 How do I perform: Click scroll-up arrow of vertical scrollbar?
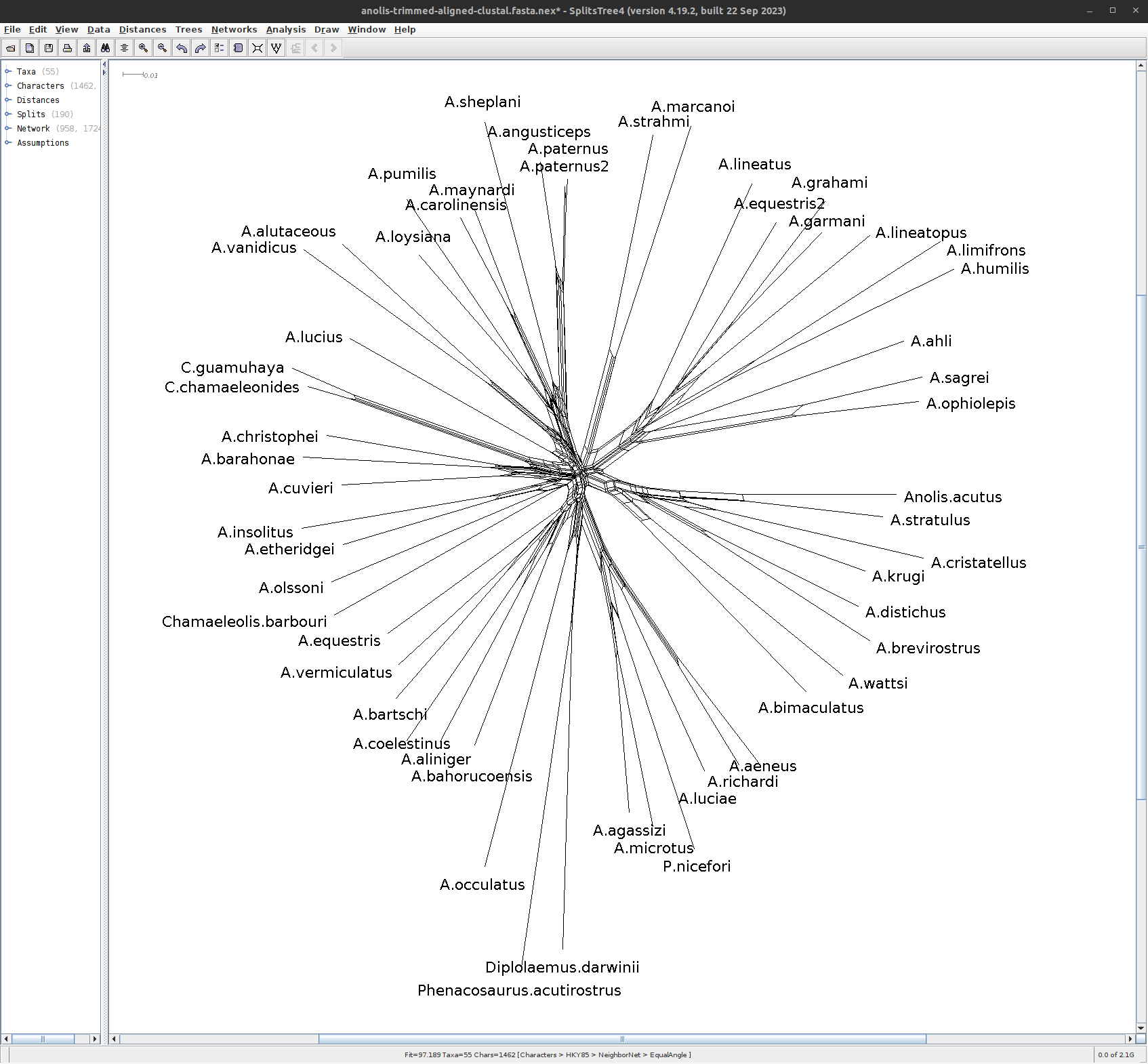click(1141, 66)
